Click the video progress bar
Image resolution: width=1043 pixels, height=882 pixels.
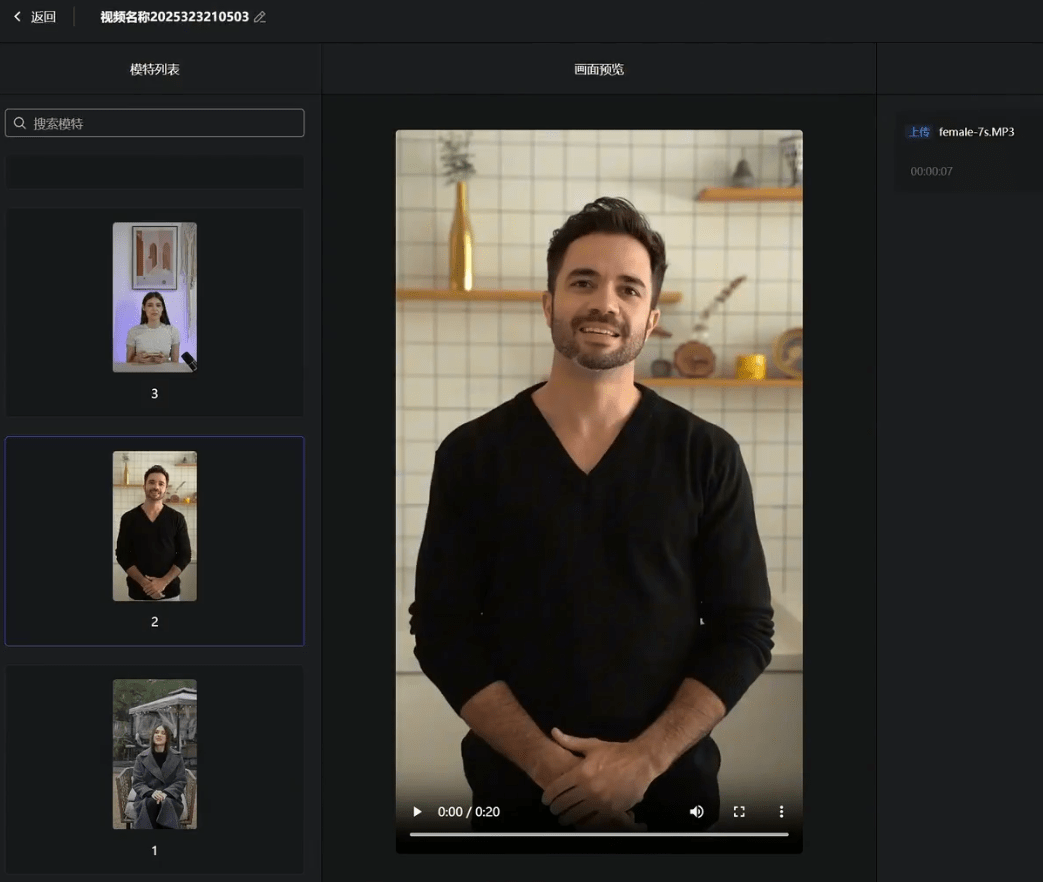tap(599, 834)
